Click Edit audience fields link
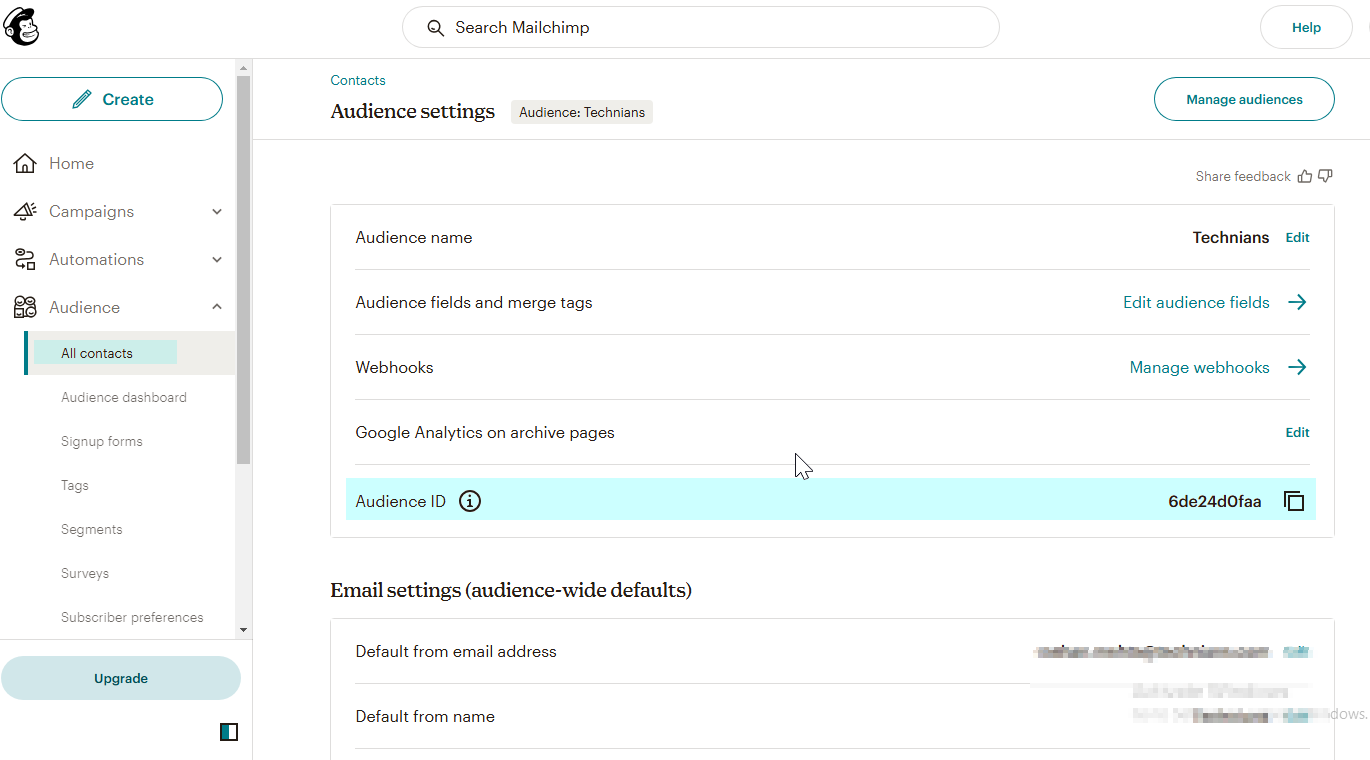 point(1196,302)
